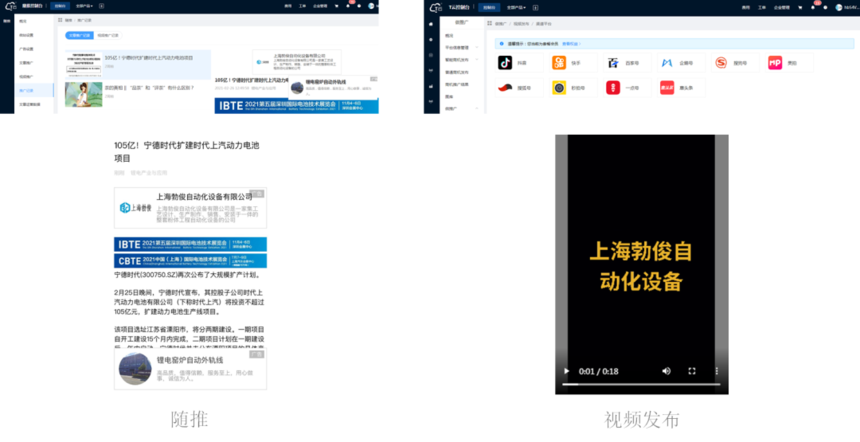Play the 上海勃俊自动化设备 video
Screen dimensions: 860x442
(x=567, y=371)
